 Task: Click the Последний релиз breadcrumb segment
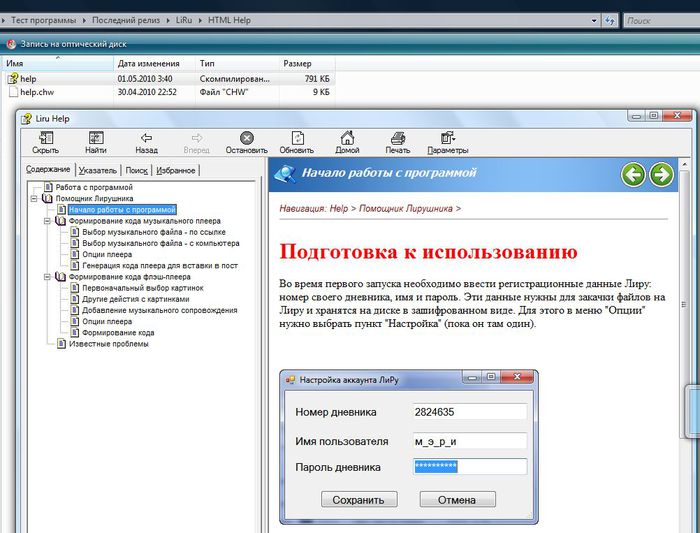click(x=125, y=21)
